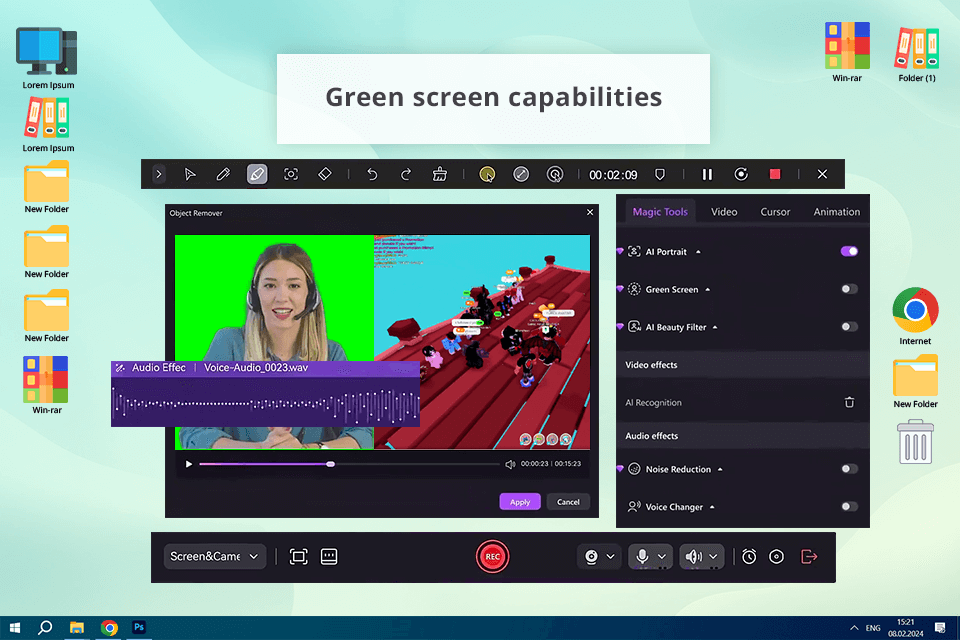Open the Screen&Camera mode dropdown
960x640 pixels.
click(214, 557)
